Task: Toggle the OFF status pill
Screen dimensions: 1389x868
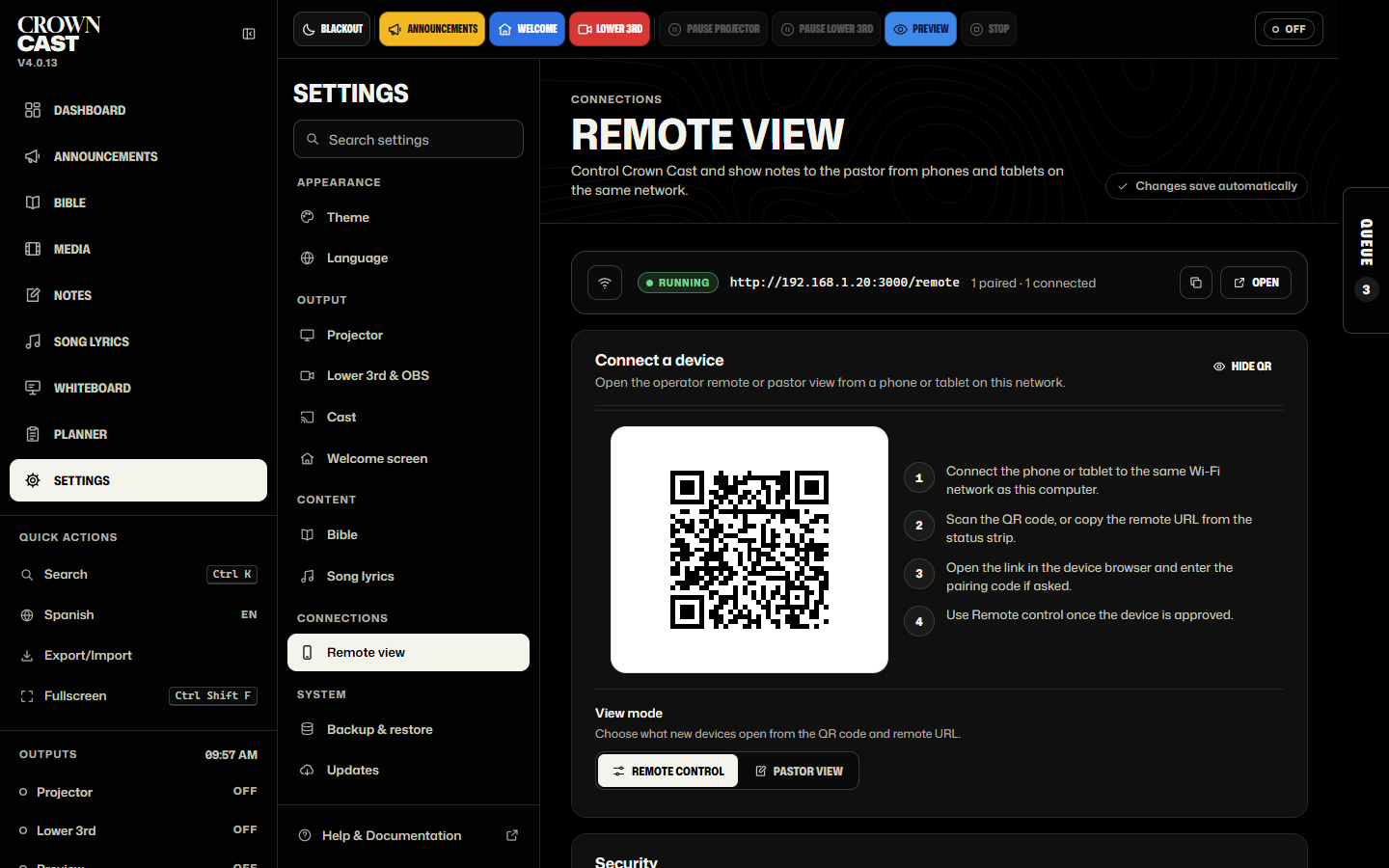Action: (1289, 29)
